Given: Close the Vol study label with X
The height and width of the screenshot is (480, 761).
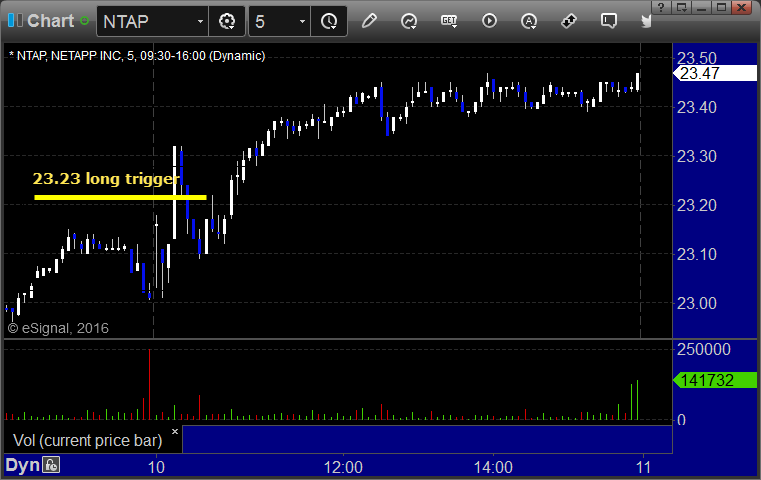Looking at the screenshot, I should coord(175,431).
